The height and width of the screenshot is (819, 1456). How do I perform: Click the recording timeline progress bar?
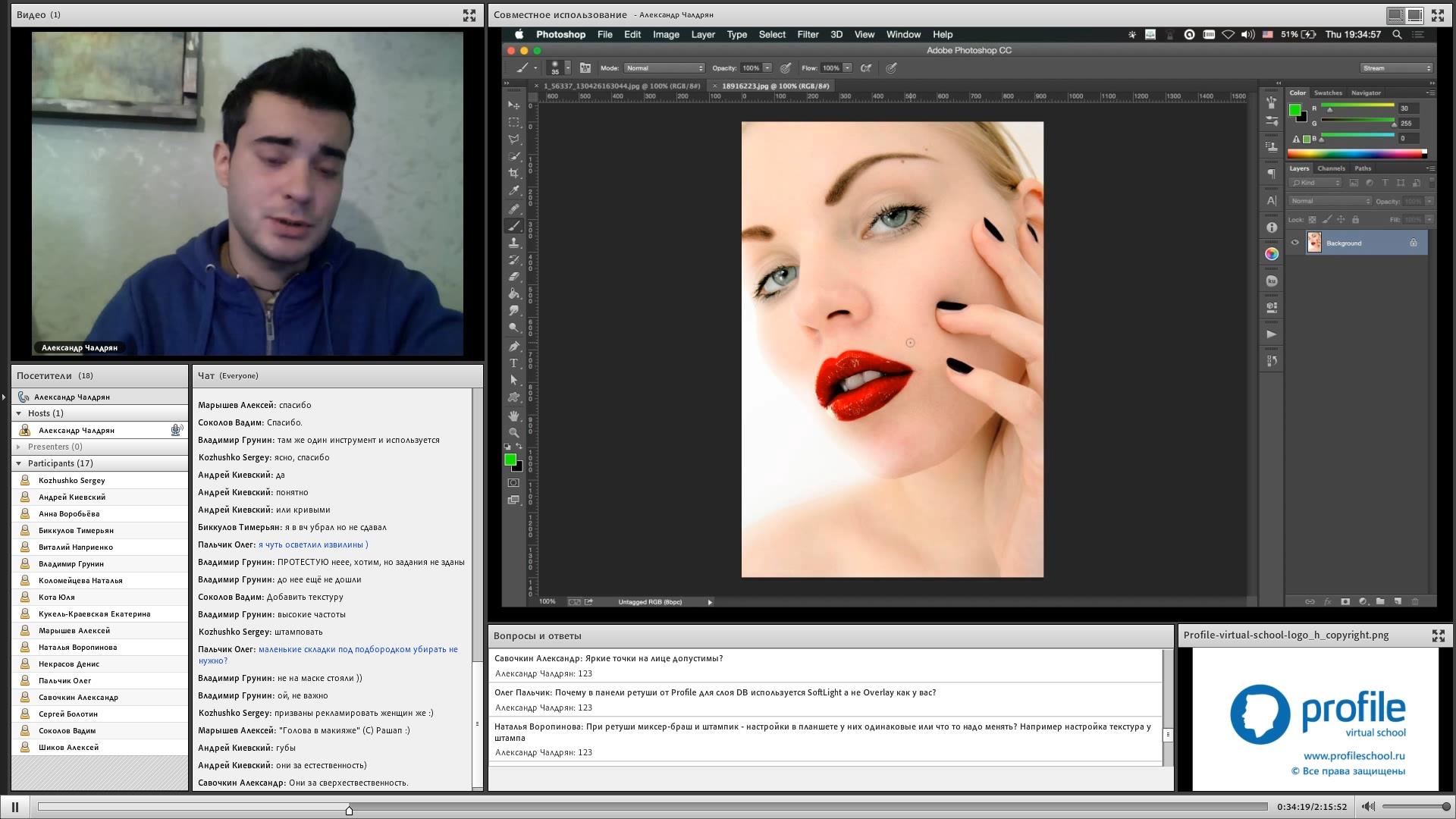pyautogui.click(x=652, y=807)
